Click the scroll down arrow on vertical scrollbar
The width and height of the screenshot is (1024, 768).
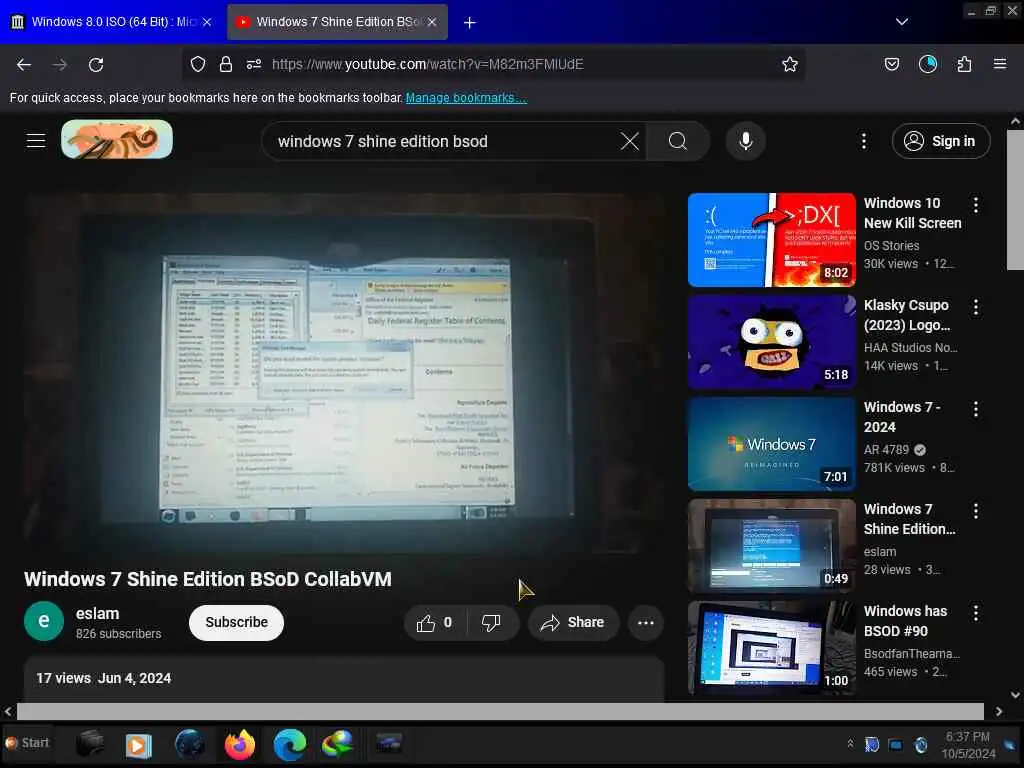tap(1015, 695)
